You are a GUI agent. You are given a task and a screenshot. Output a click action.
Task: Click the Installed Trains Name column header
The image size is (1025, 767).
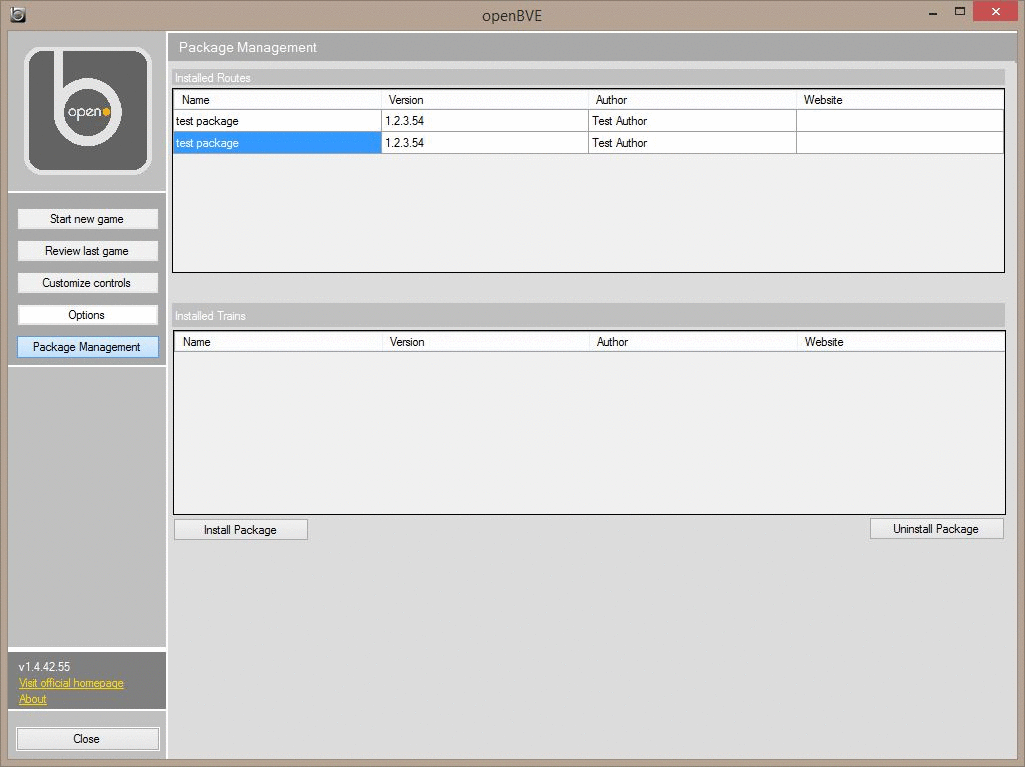278,342
